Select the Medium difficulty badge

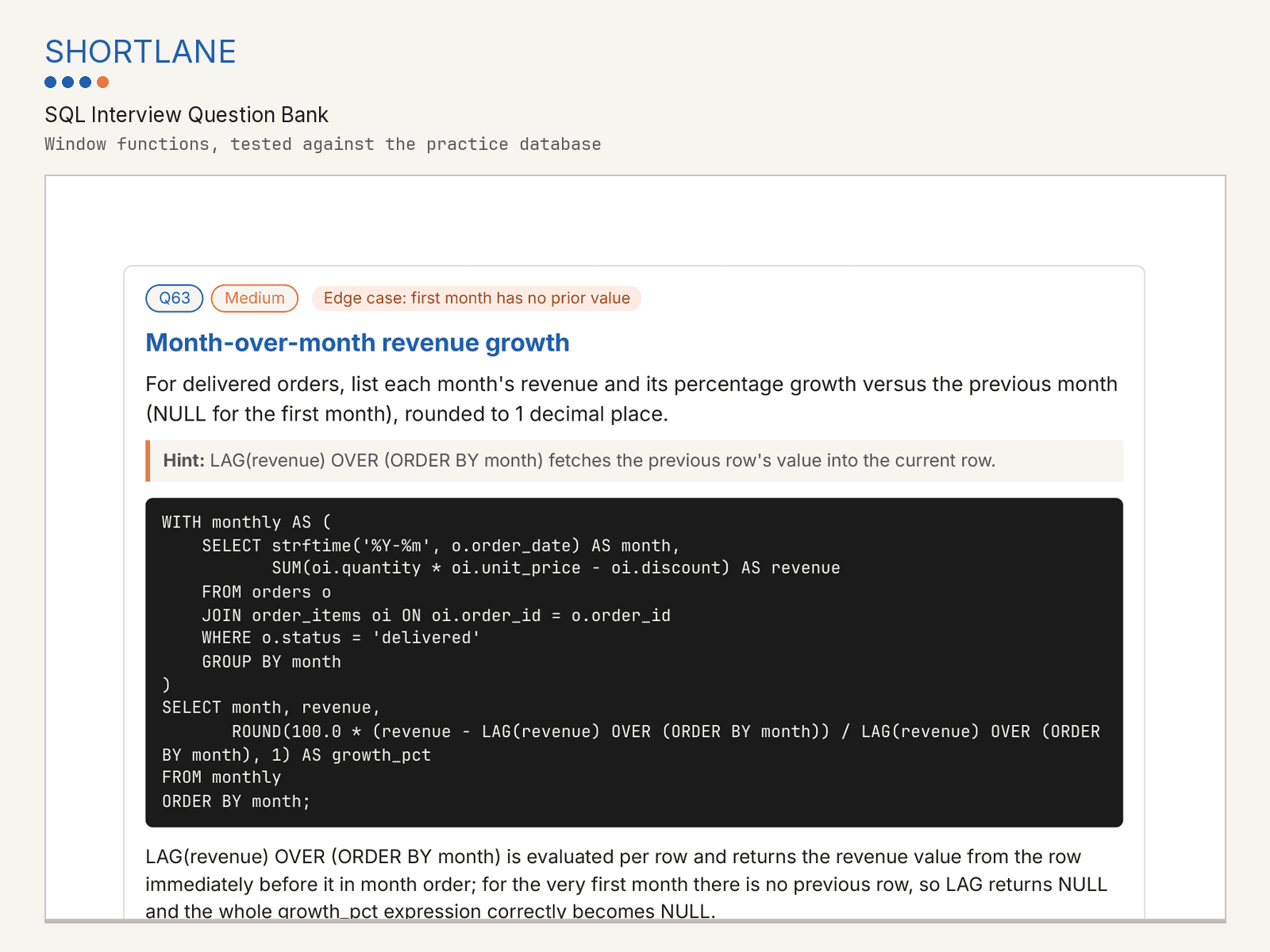tap(255, 298)
